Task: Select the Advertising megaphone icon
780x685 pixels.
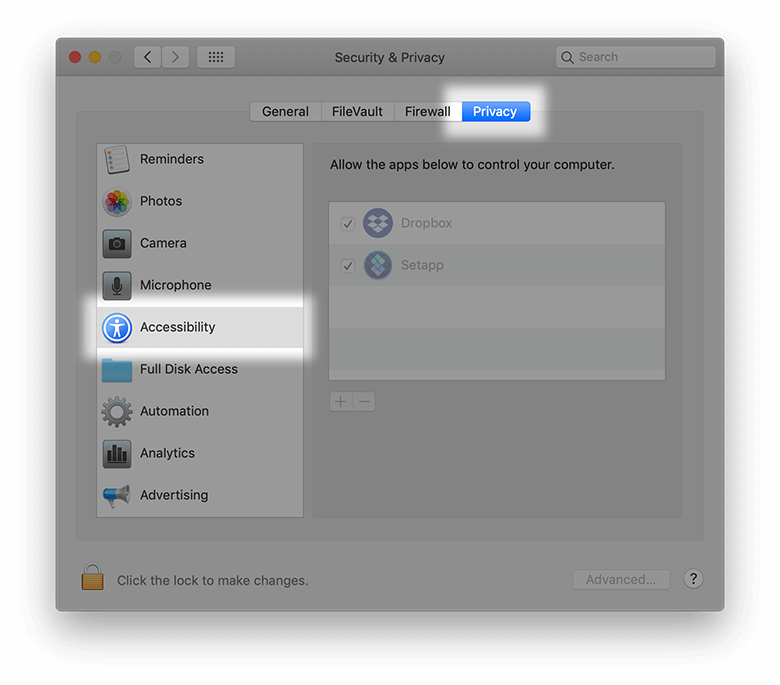Action: [117, 496]
